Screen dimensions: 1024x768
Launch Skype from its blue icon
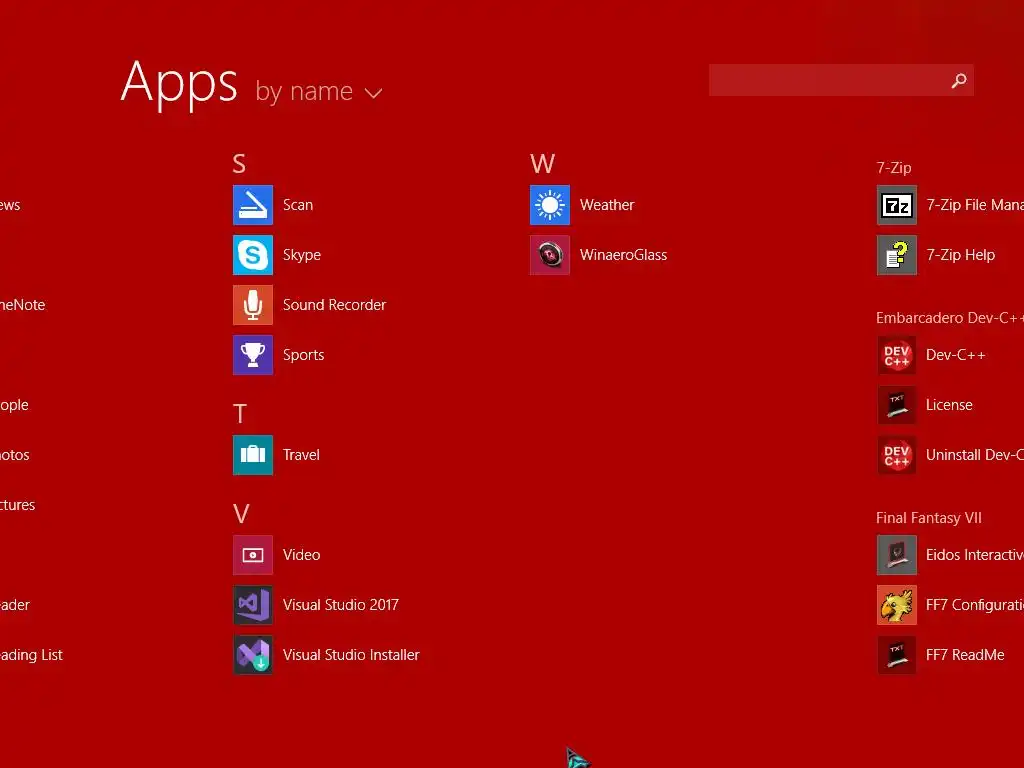(x=253, y=255)
